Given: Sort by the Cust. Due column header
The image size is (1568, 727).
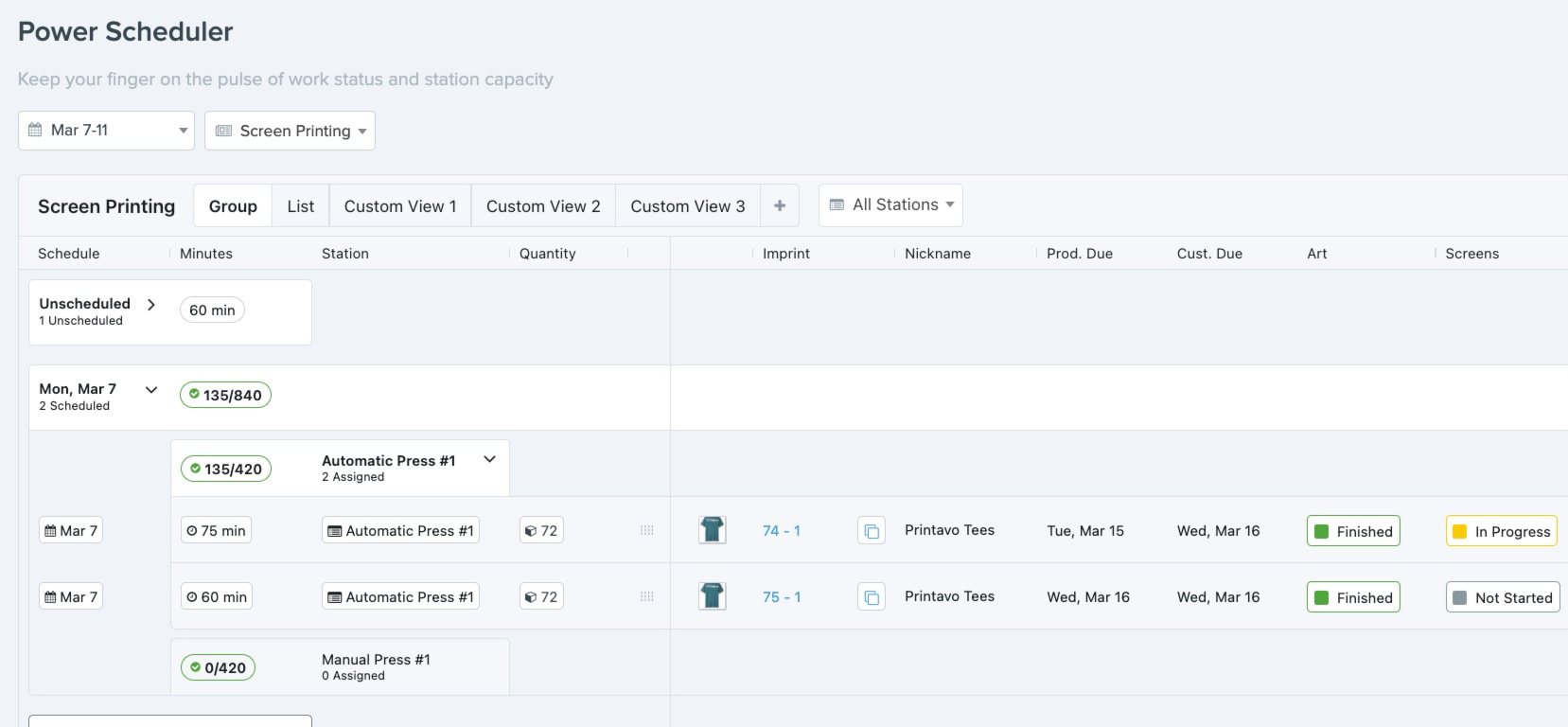Looking at the screenshot, I should point(1209,254).
